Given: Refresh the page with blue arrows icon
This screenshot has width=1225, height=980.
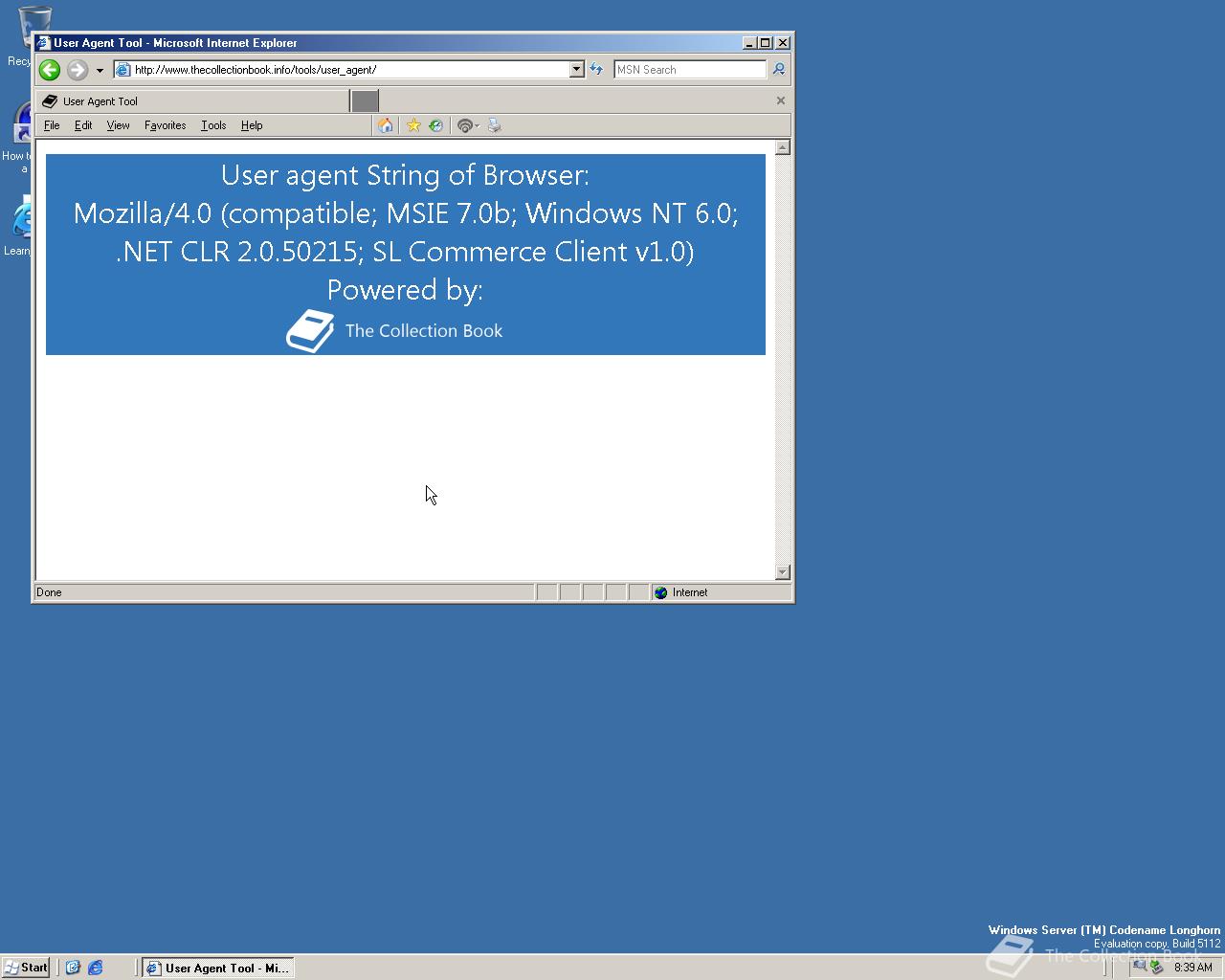Looking at the screenshot, I should (596, 70).
